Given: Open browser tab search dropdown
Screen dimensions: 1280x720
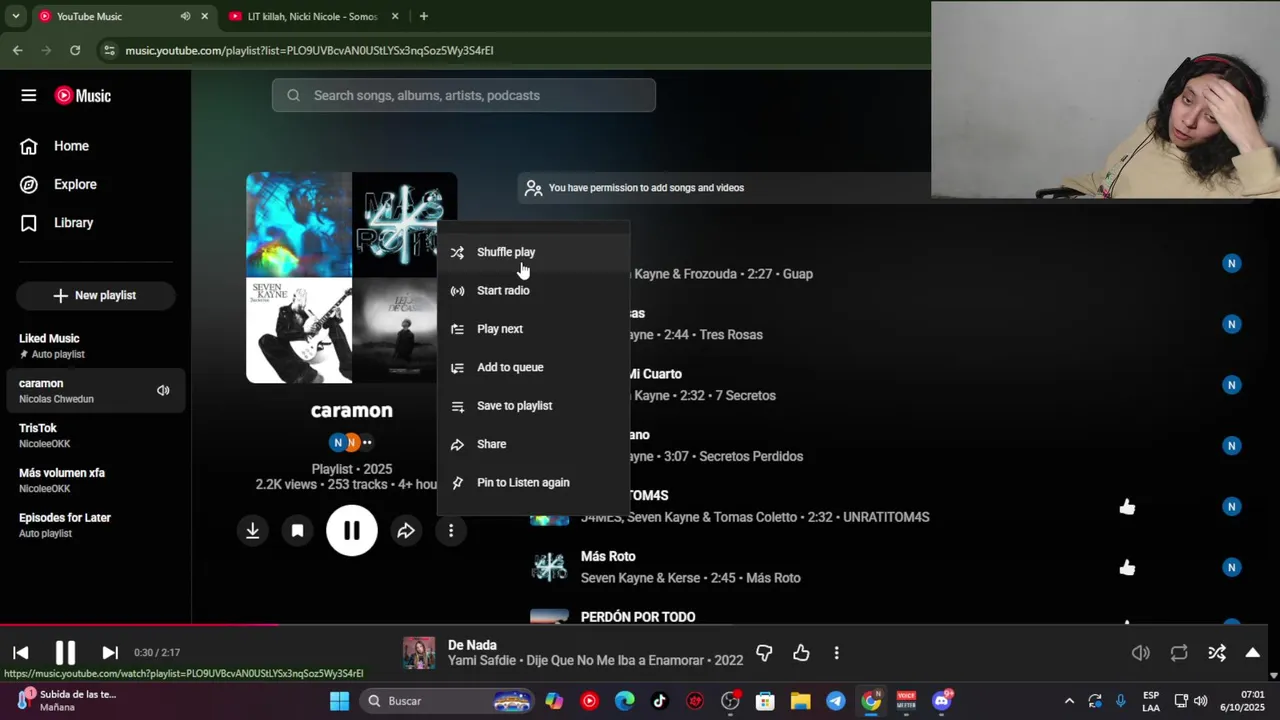Looking at the screenshot, I should pyautogui.click(x=15, y=16).
